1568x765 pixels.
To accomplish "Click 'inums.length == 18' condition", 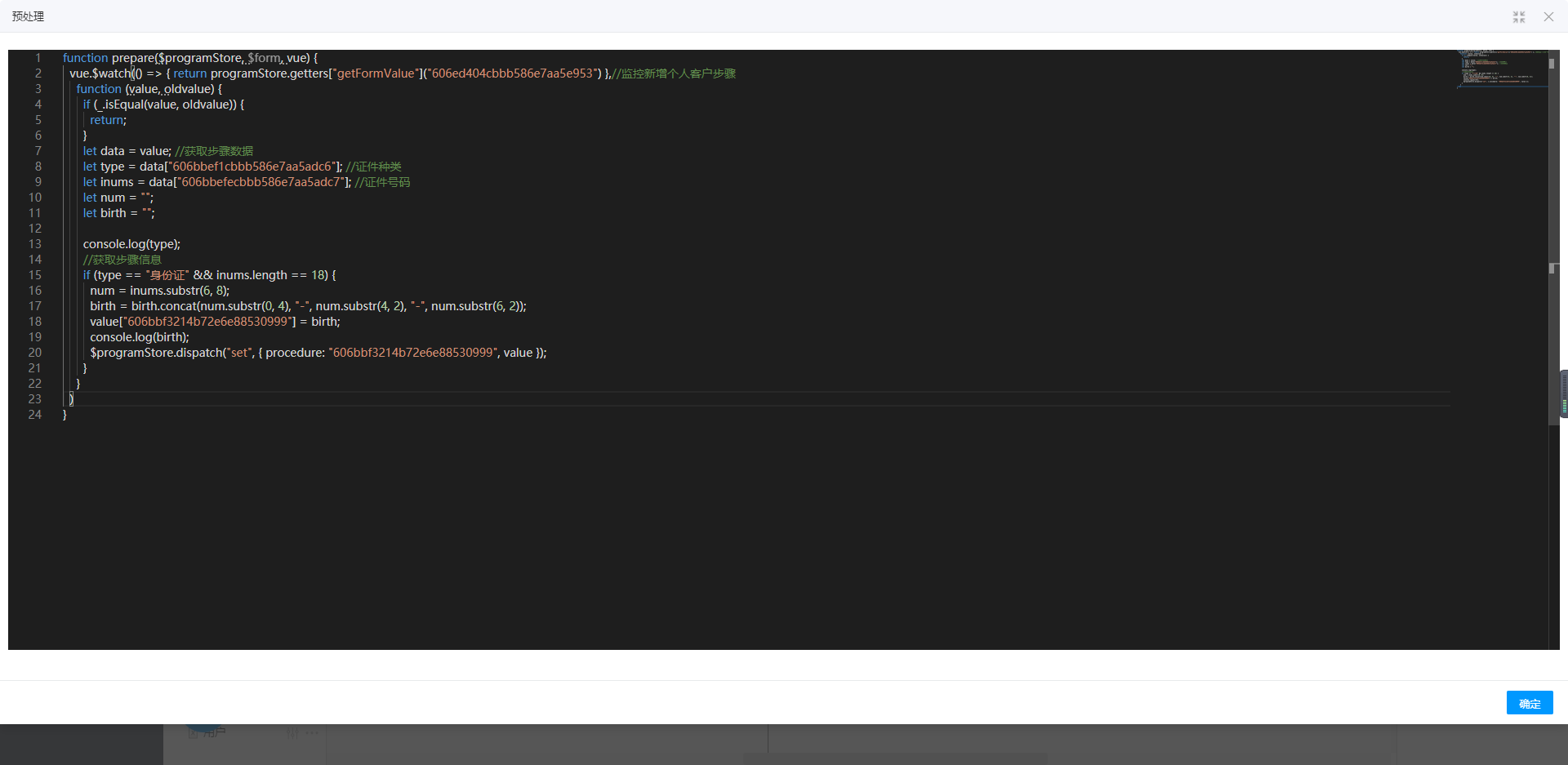I will tap(272, 275).
